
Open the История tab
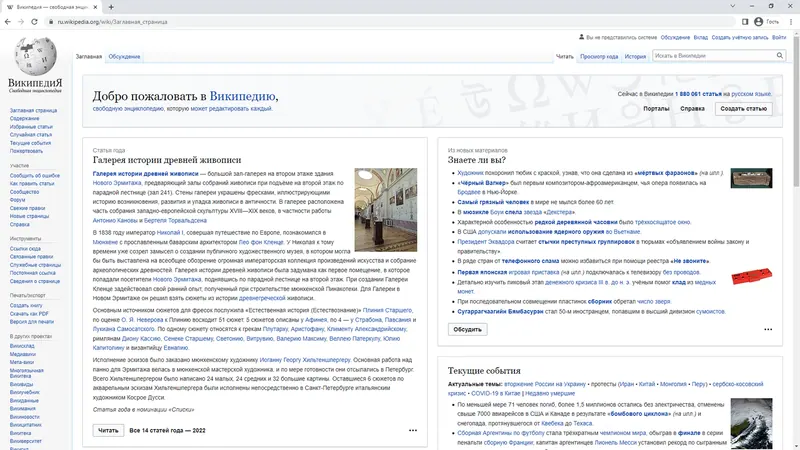click(635, 57)
